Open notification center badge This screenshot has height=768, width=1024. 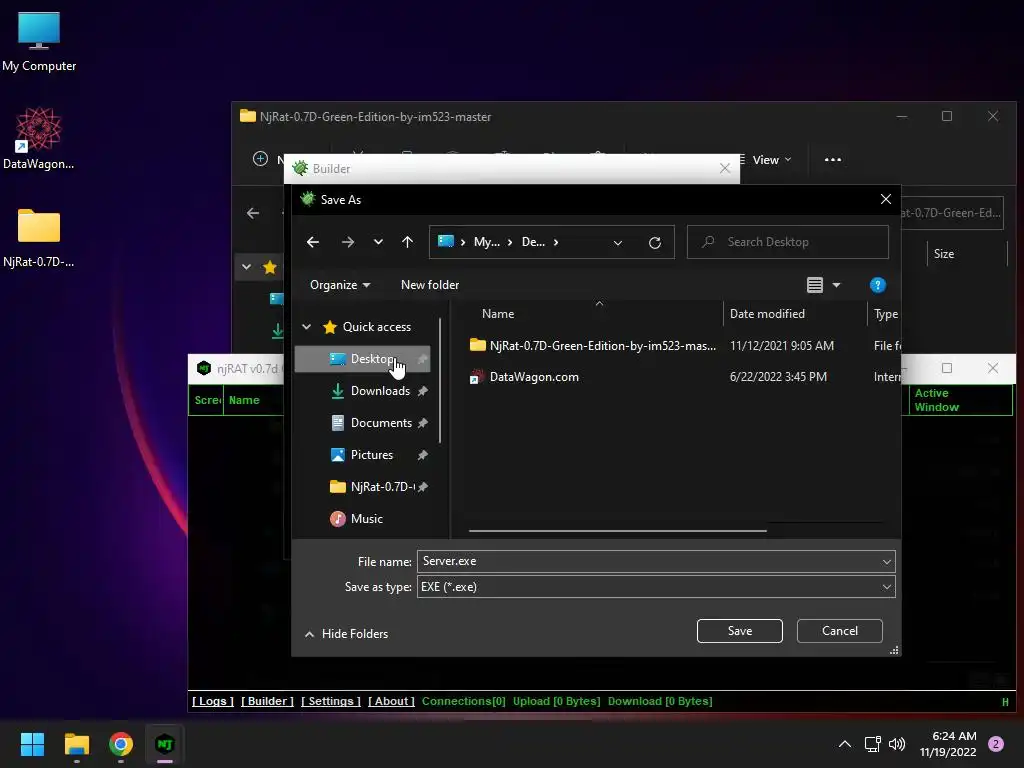click(x=996, y=744)
